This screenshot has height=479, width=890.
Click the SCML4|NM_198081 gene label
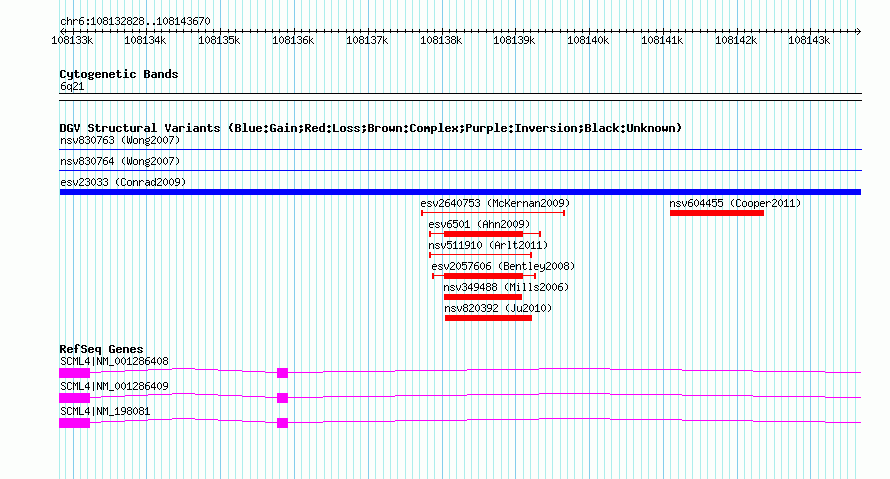(105, 411)
